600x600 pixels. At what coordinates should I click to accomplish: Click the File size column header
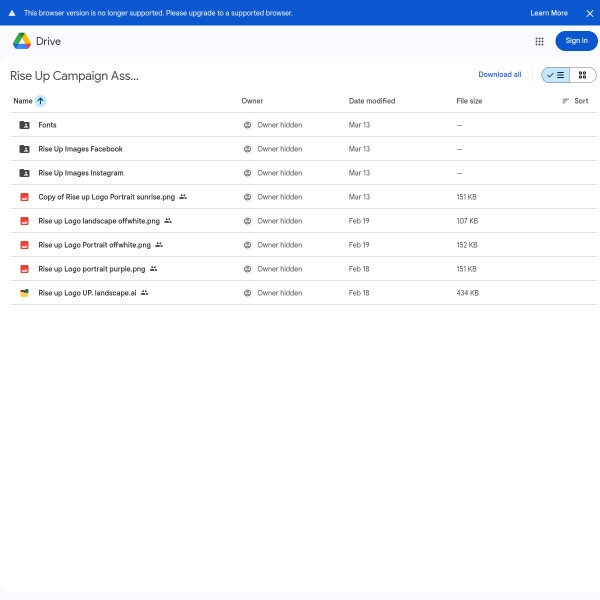(469, 101)
